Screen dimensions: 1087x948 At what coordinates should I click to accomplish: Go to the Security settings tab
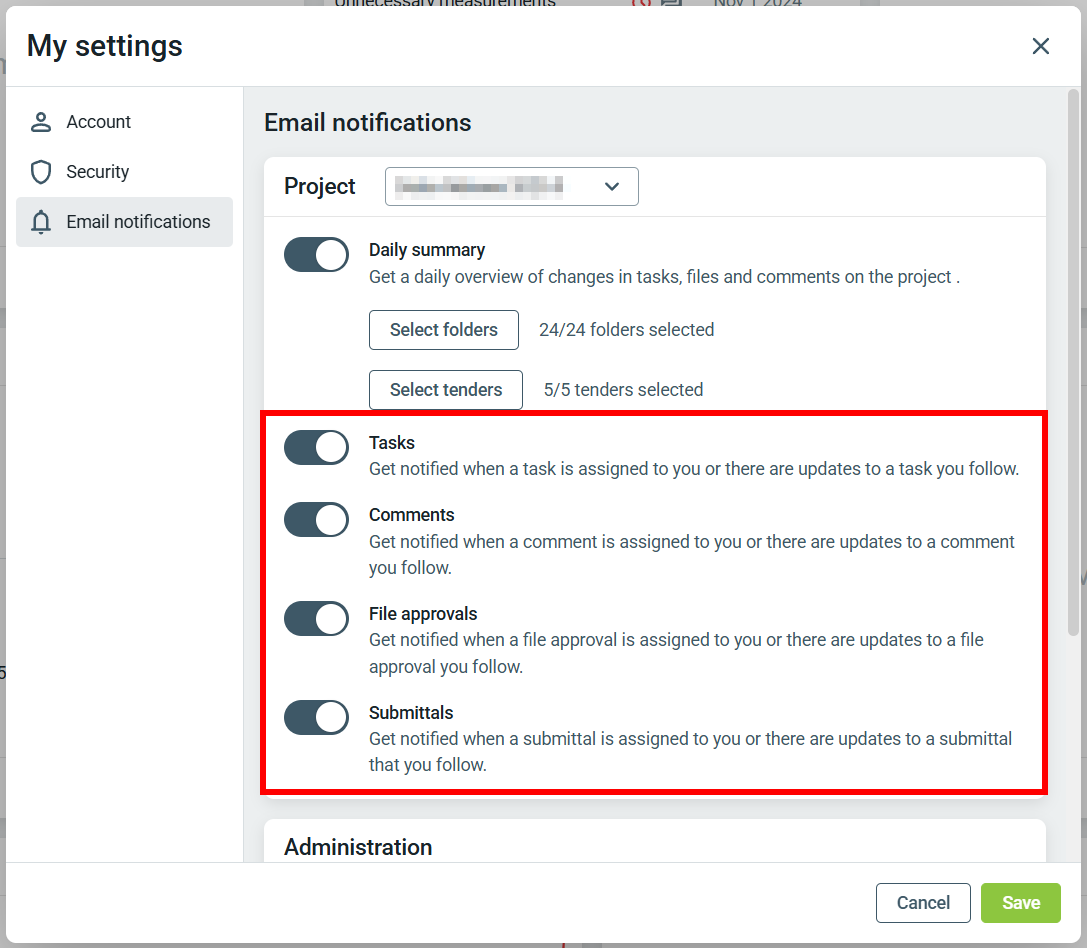[x=98, y=172]
